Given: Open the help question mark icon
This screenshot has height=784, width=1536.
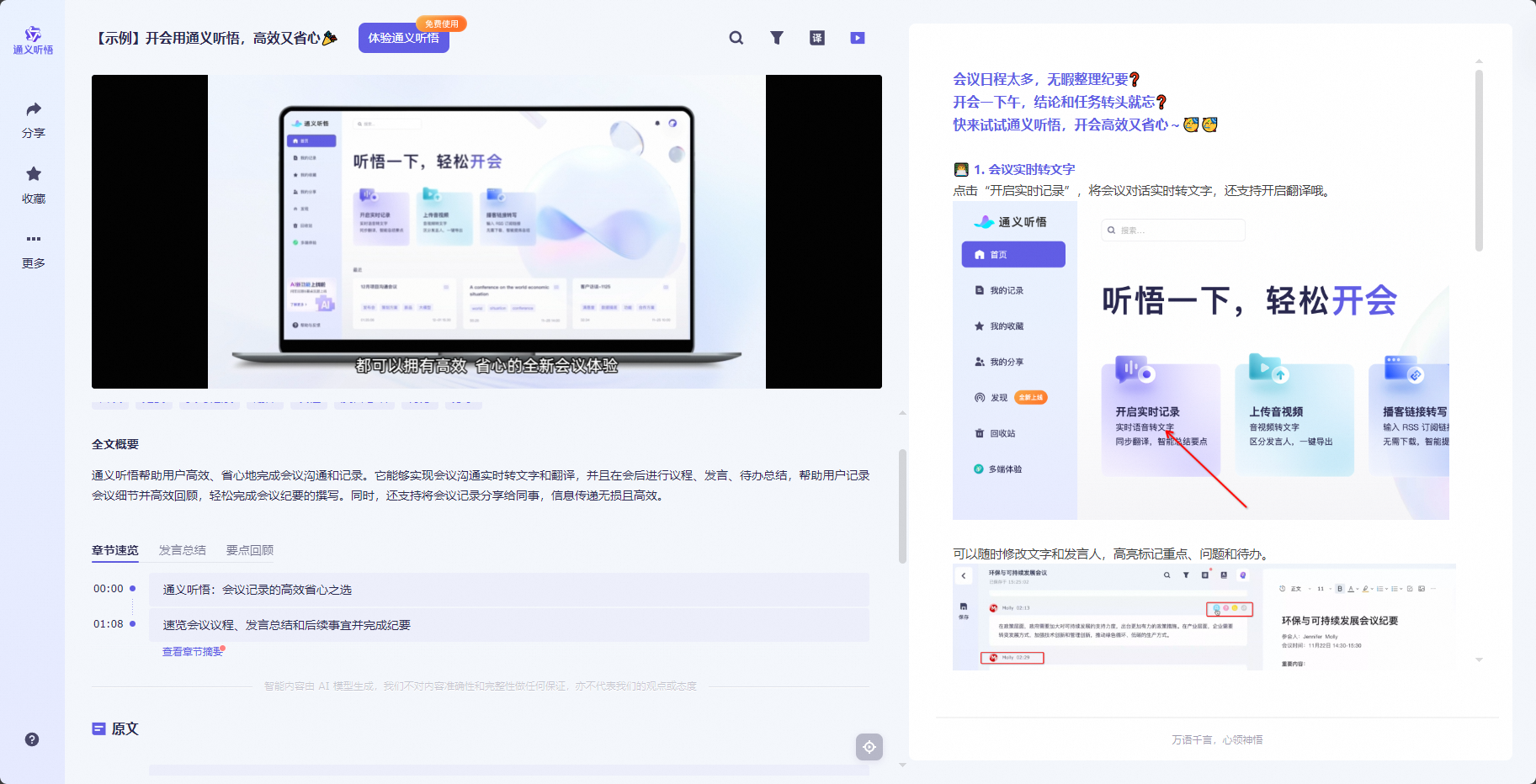Looking at the screenshot, I should click(32, 739).
